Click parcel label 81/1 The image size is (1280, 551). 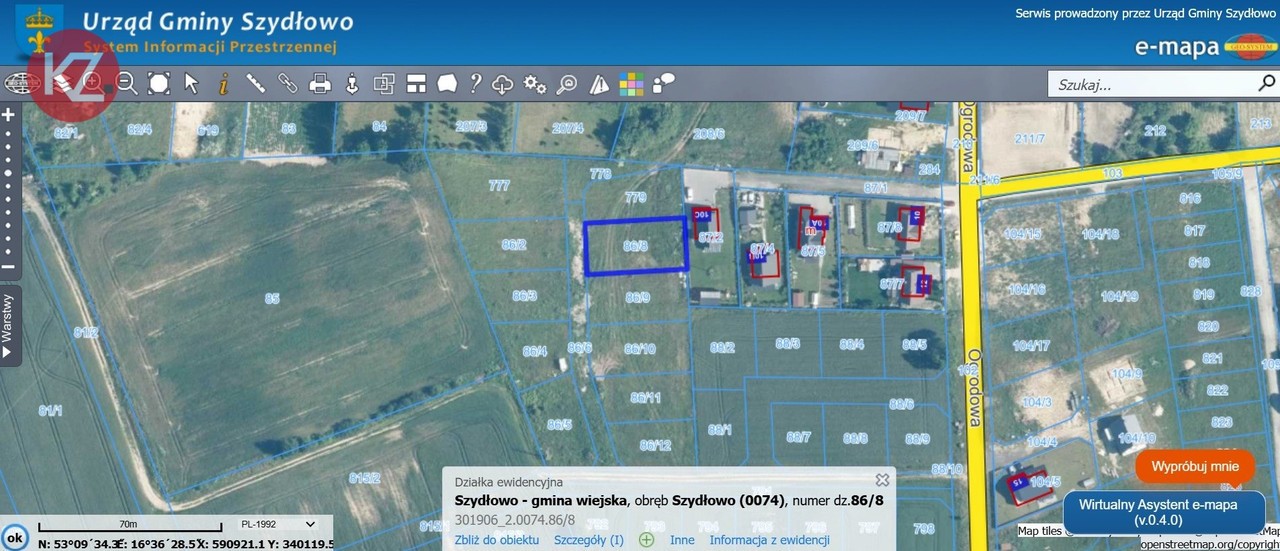tap(50, 410)
